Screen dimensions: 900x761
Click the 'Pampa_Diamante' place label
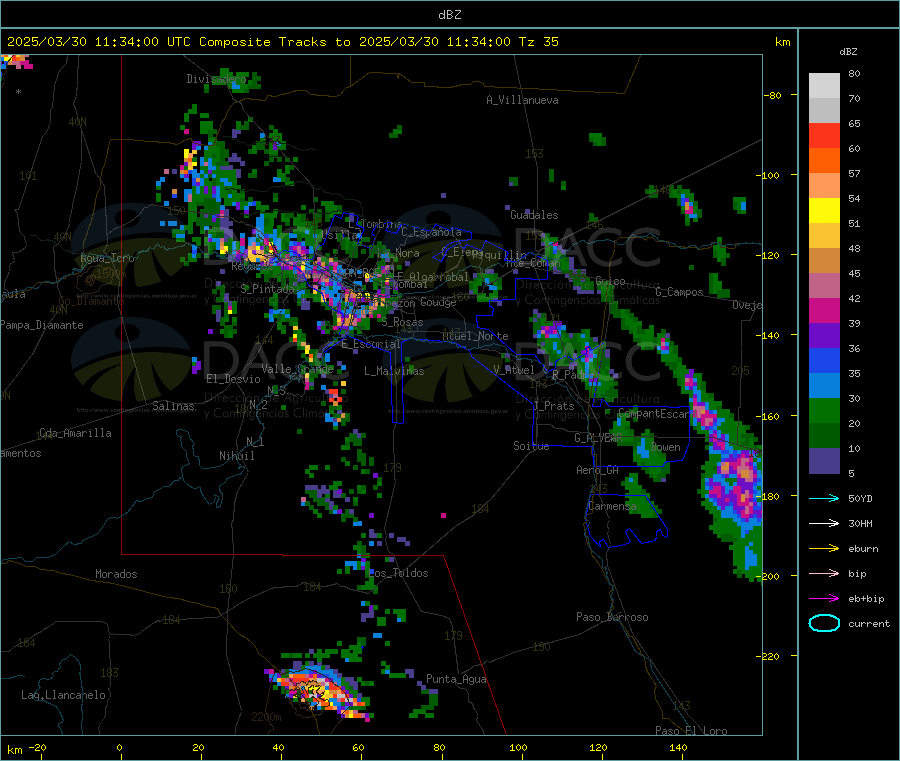click(42, 325)
